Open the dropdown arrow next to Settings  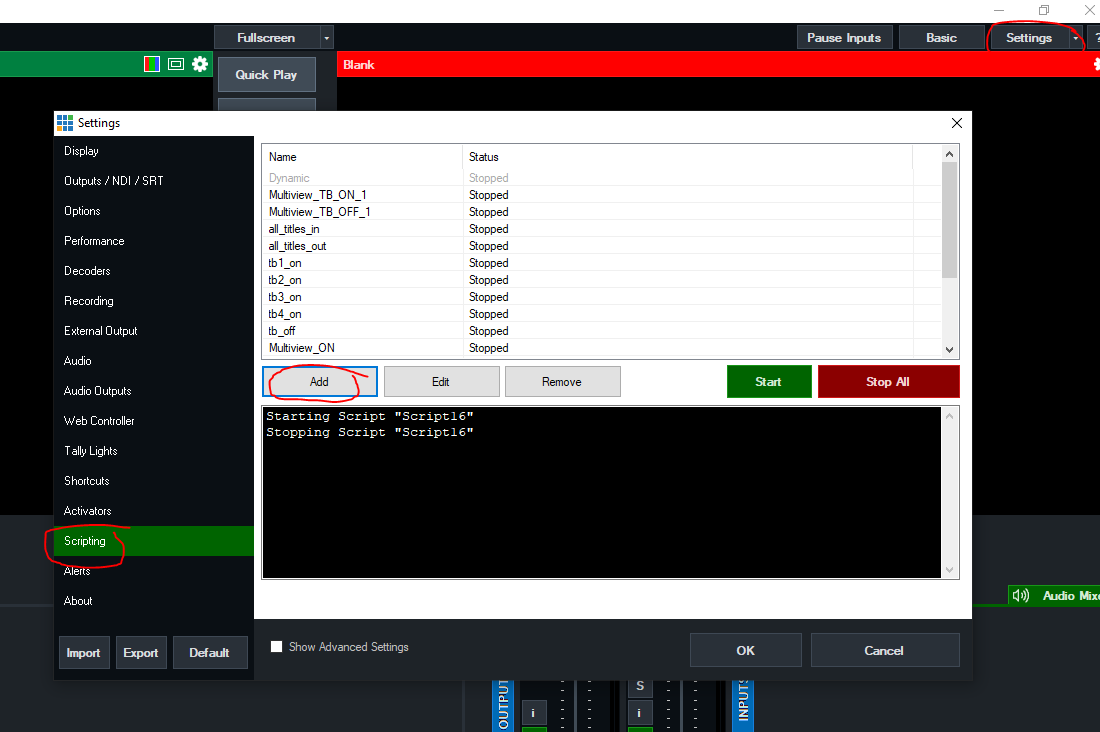[x=1076, y=38]
